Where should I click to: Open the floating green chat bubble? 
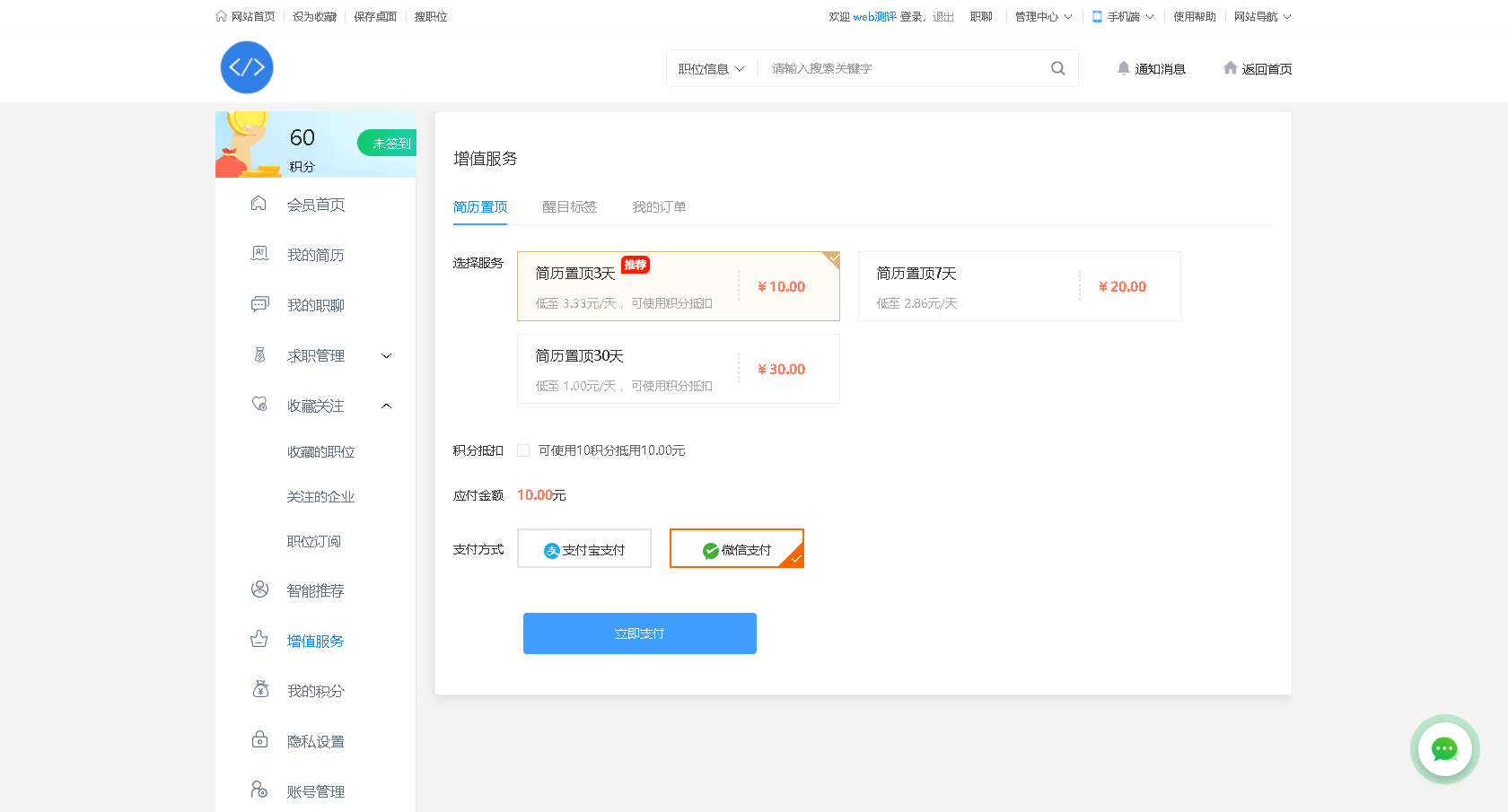(1444, 749)
